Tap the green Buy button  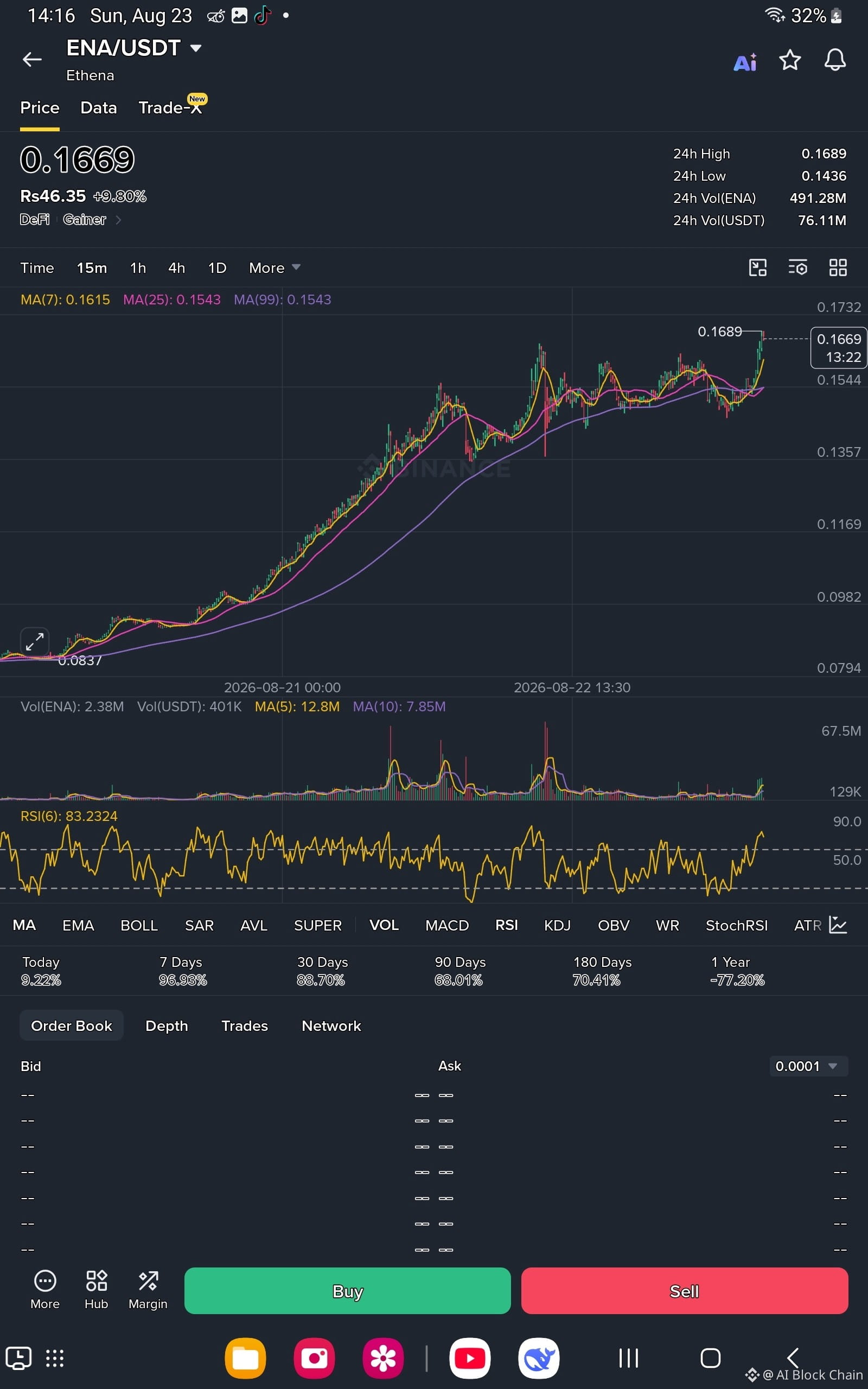pos(347,1291)
